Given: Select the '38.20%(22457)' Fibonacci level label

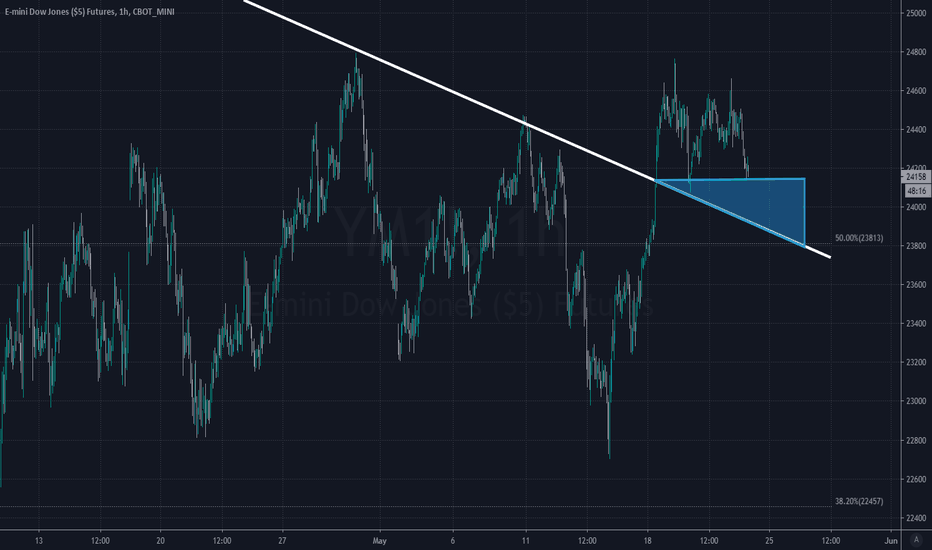Looking at the screenshot, I should coord(859,501).
